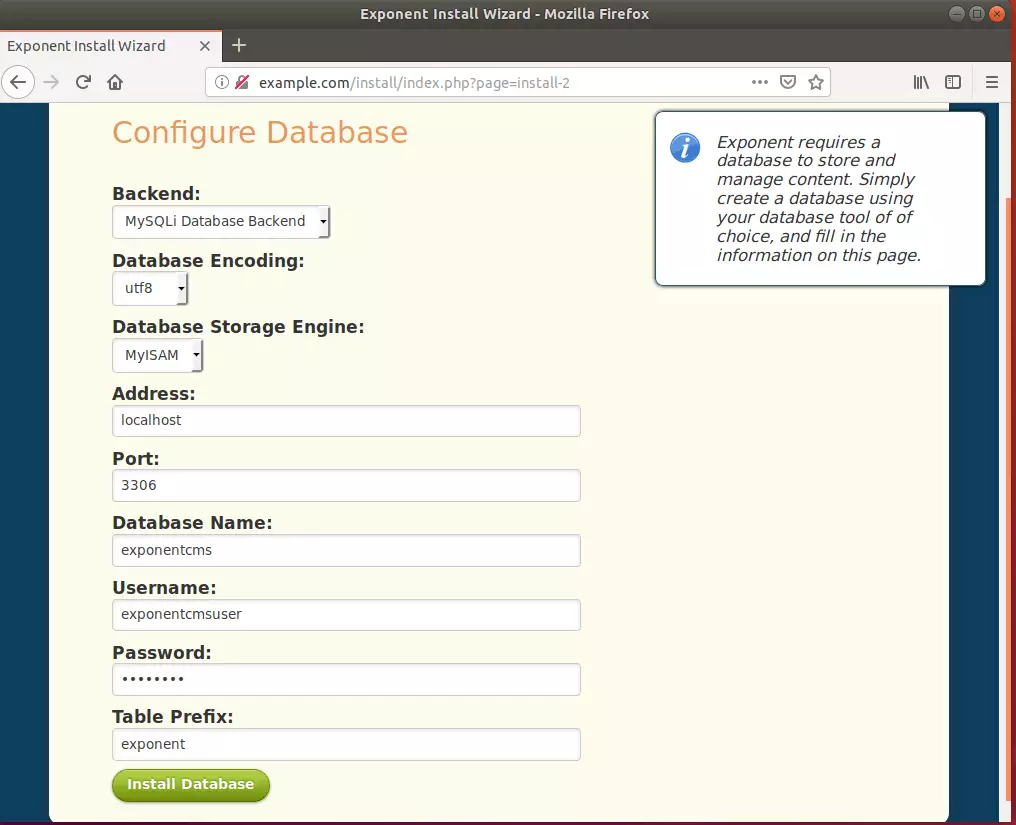Click the Address input field

347,421
